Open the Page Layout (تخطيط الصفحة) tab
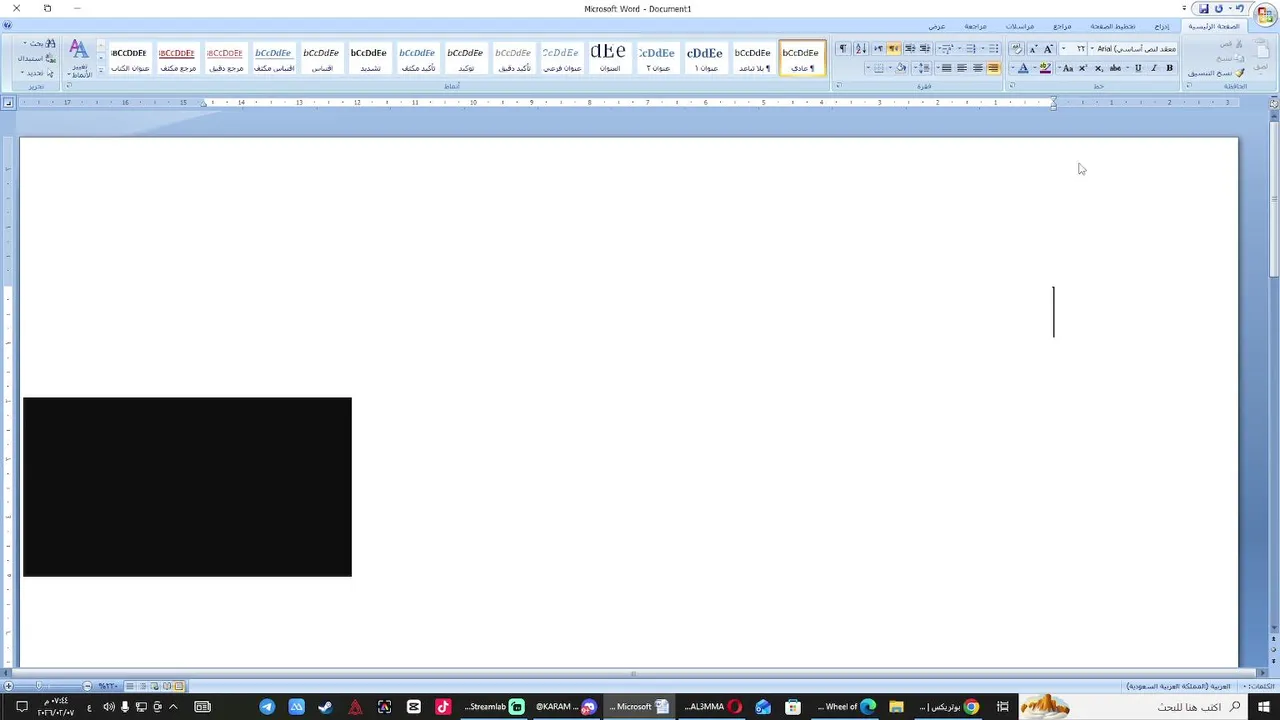Viewport: 1280px width, 720px height. [x=1113, y=27]
